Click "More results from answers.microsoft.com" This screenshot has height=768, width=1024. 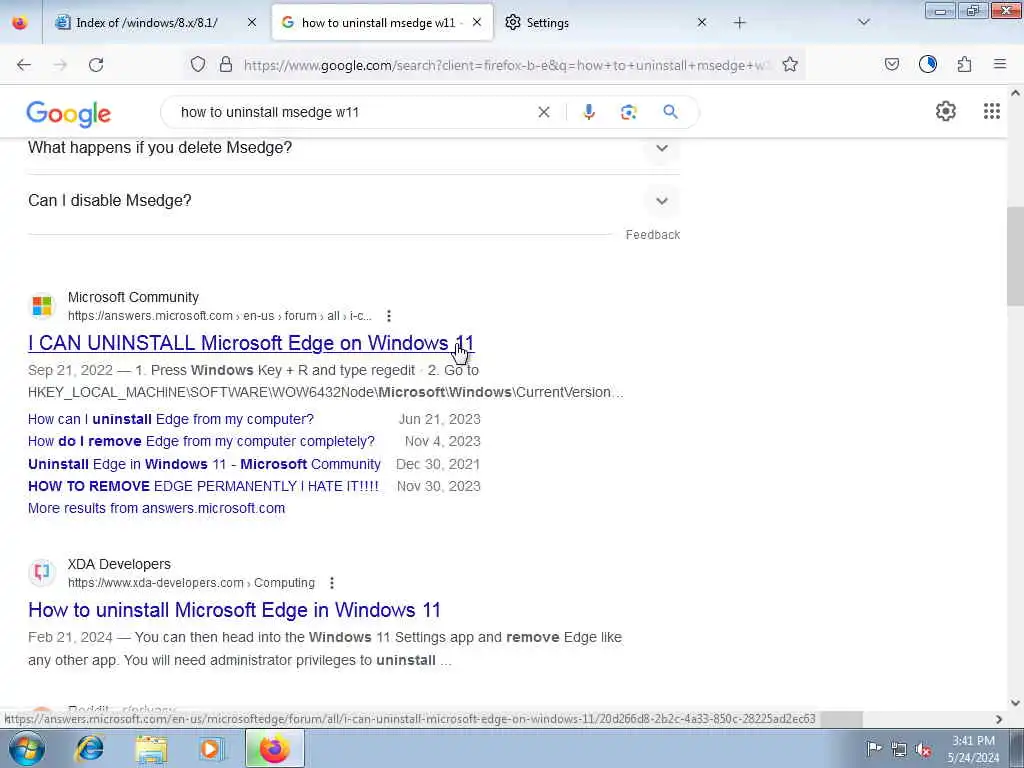pos(157,509)
